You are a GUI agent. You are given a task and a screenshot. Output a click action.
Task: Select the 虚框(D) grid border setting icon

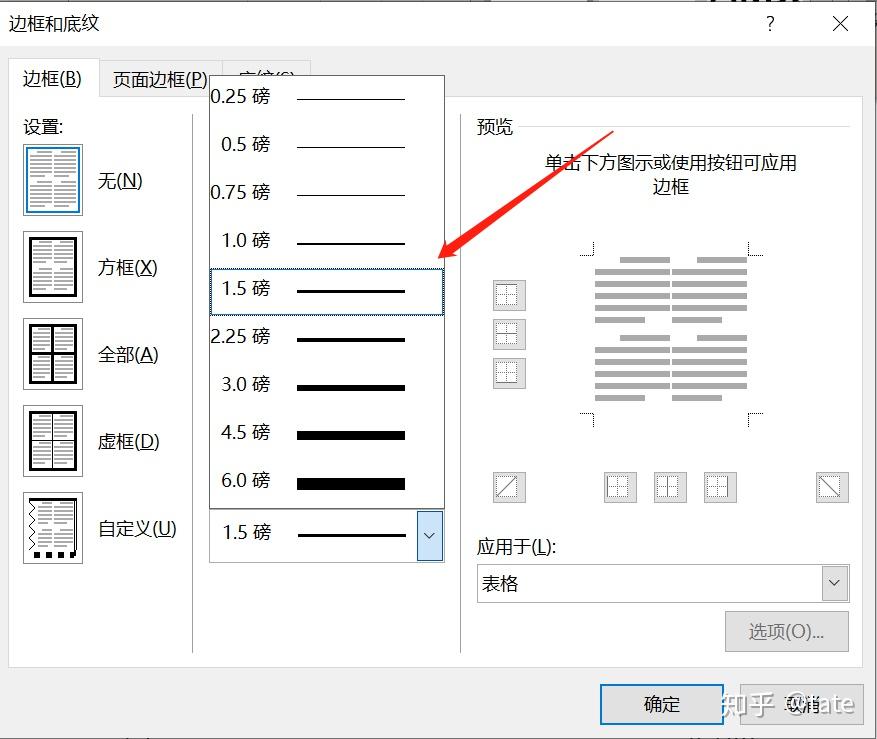pyautogui.click(x=53, y=441)
